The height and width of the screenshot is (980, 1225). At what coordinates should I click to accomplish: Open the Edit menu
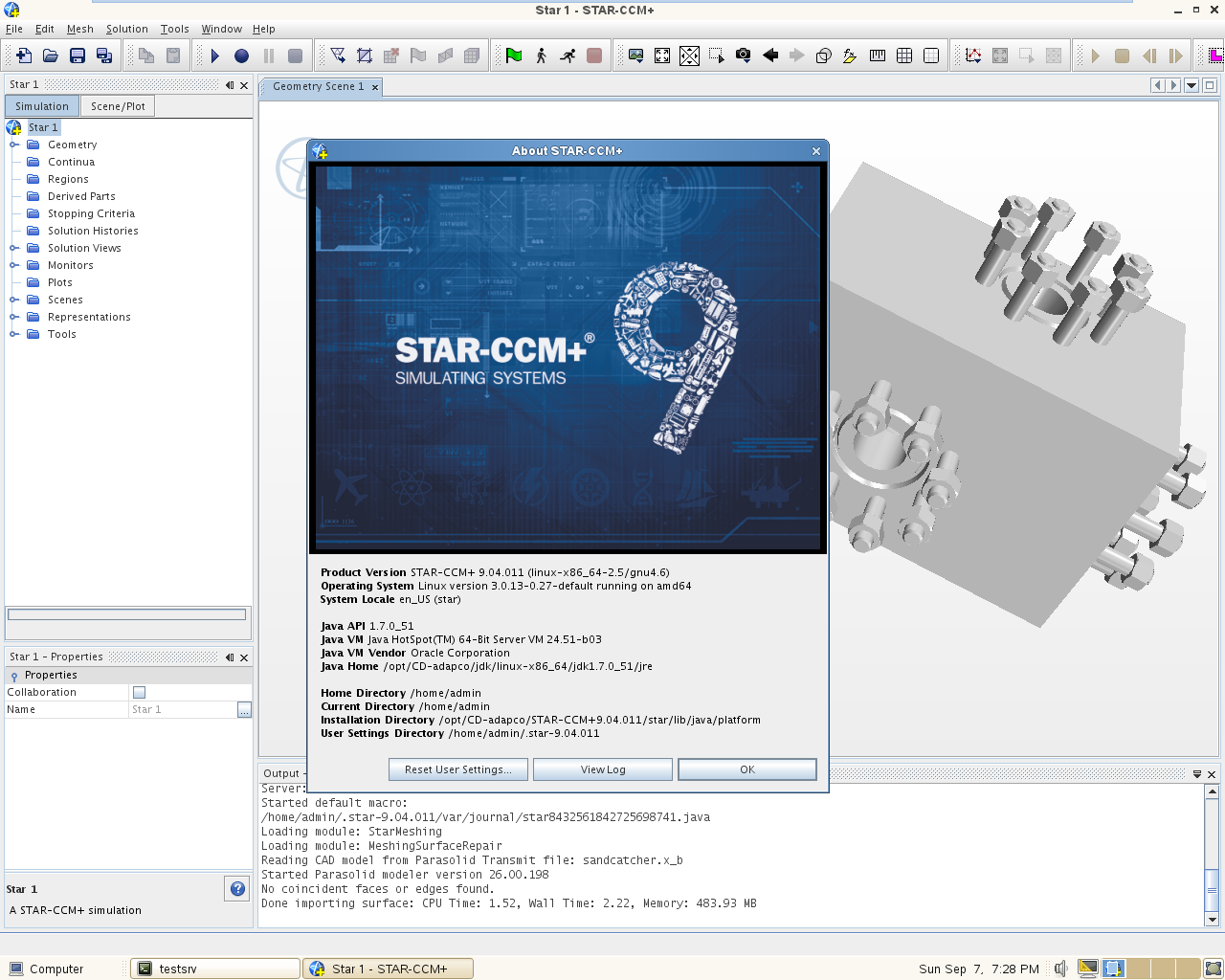click(45, 29)
